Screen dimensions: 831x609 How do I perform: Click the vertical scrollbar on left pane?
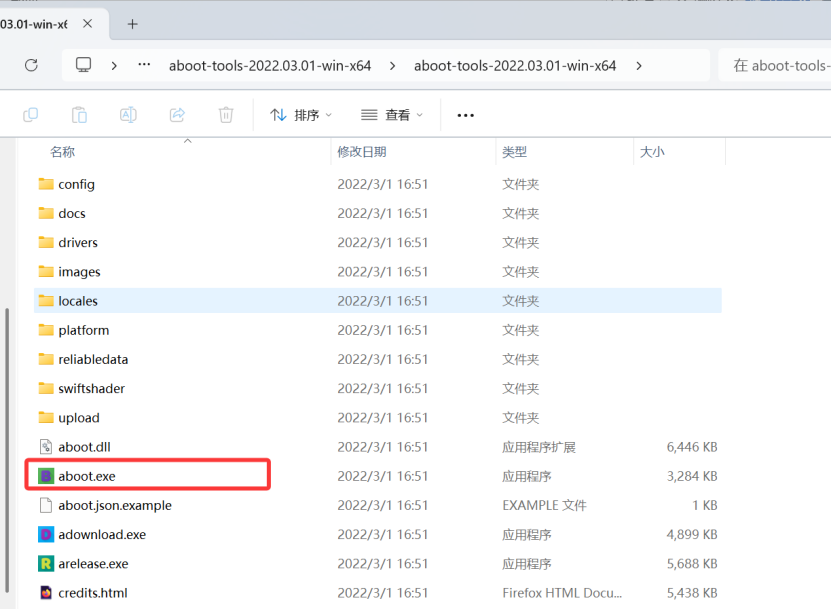(7, 451)
